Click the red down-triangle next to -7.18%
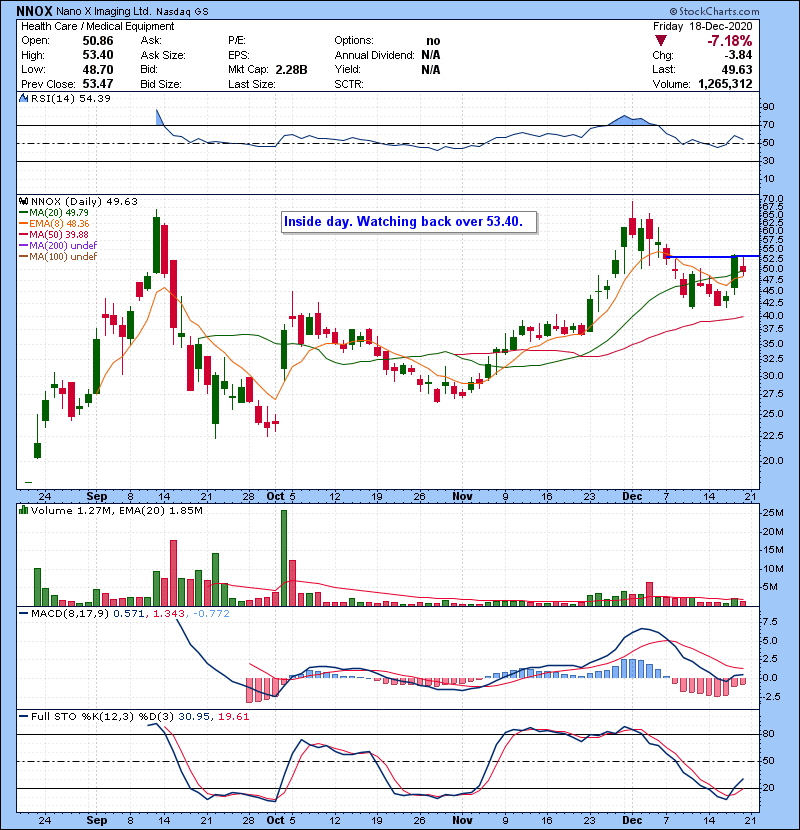Screen dimensions: 800x830 (660, 41)
